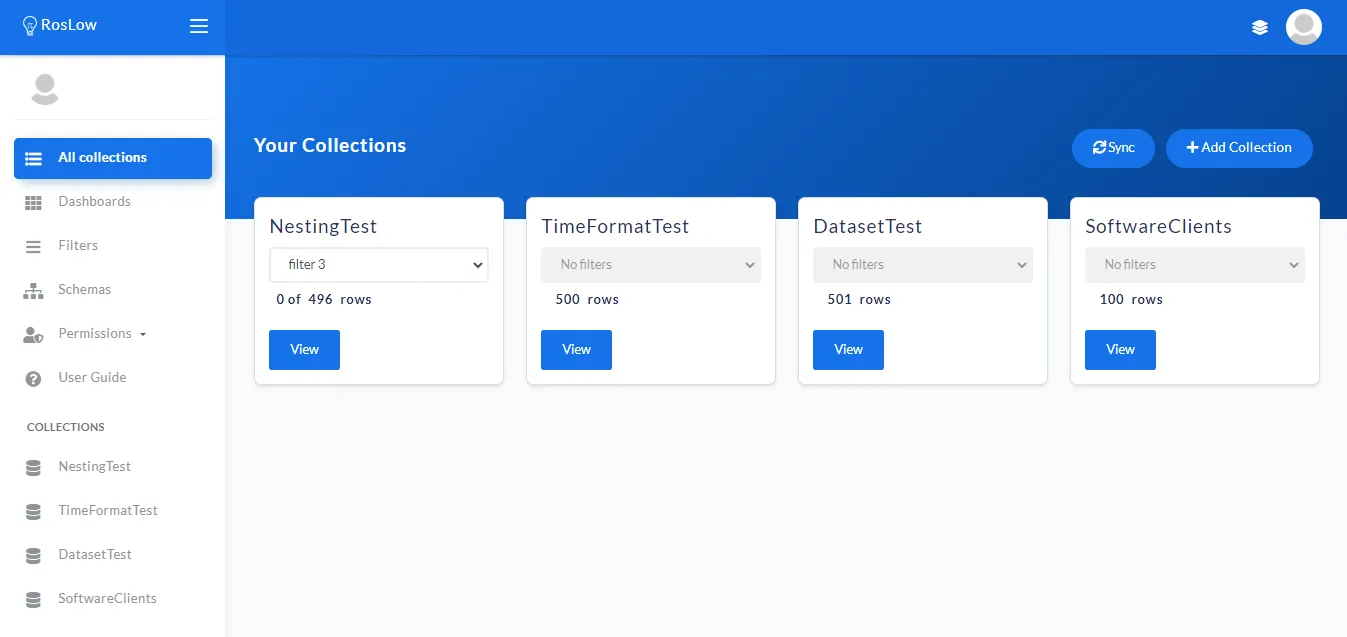The height and width of the screenshot is (637, 1347).
Task: Click the NestingTest database icon in the sidebar
Action: pos(33,467)
